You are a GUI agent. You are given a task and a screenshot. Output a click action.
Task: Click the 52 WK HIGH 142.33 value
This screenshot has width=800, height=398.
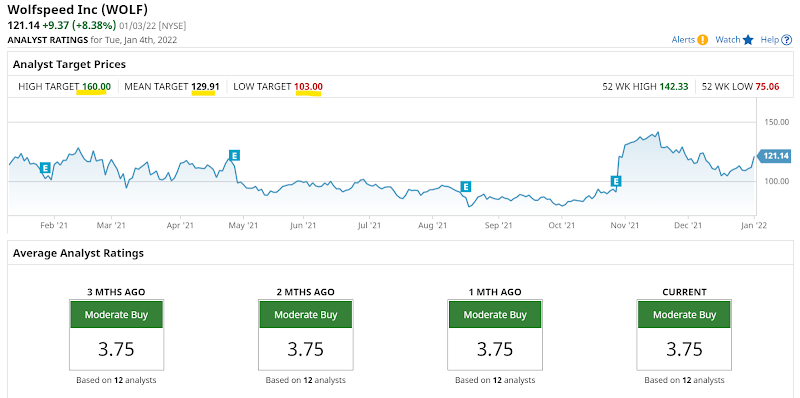point(673,87)
